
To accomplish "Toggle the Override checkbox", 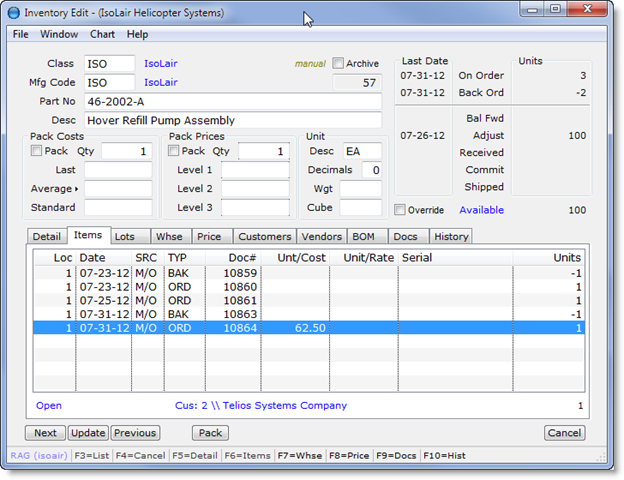I will (x=401, y=210).
